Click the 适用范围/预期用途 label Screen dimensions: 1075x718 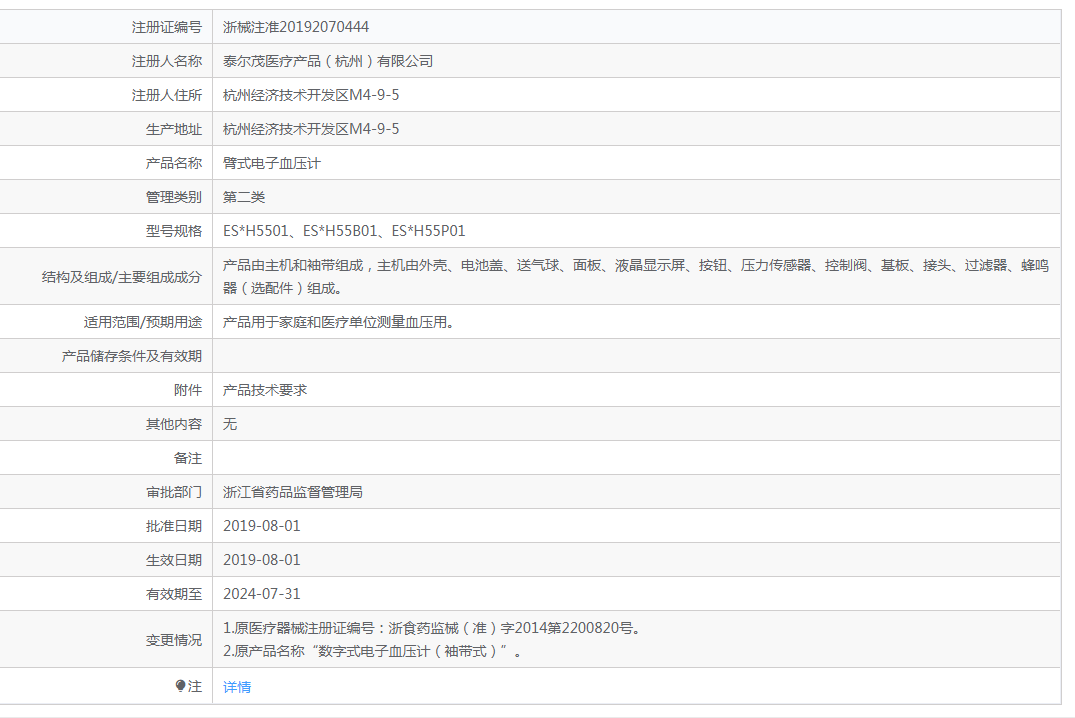(x=143, y=322)
